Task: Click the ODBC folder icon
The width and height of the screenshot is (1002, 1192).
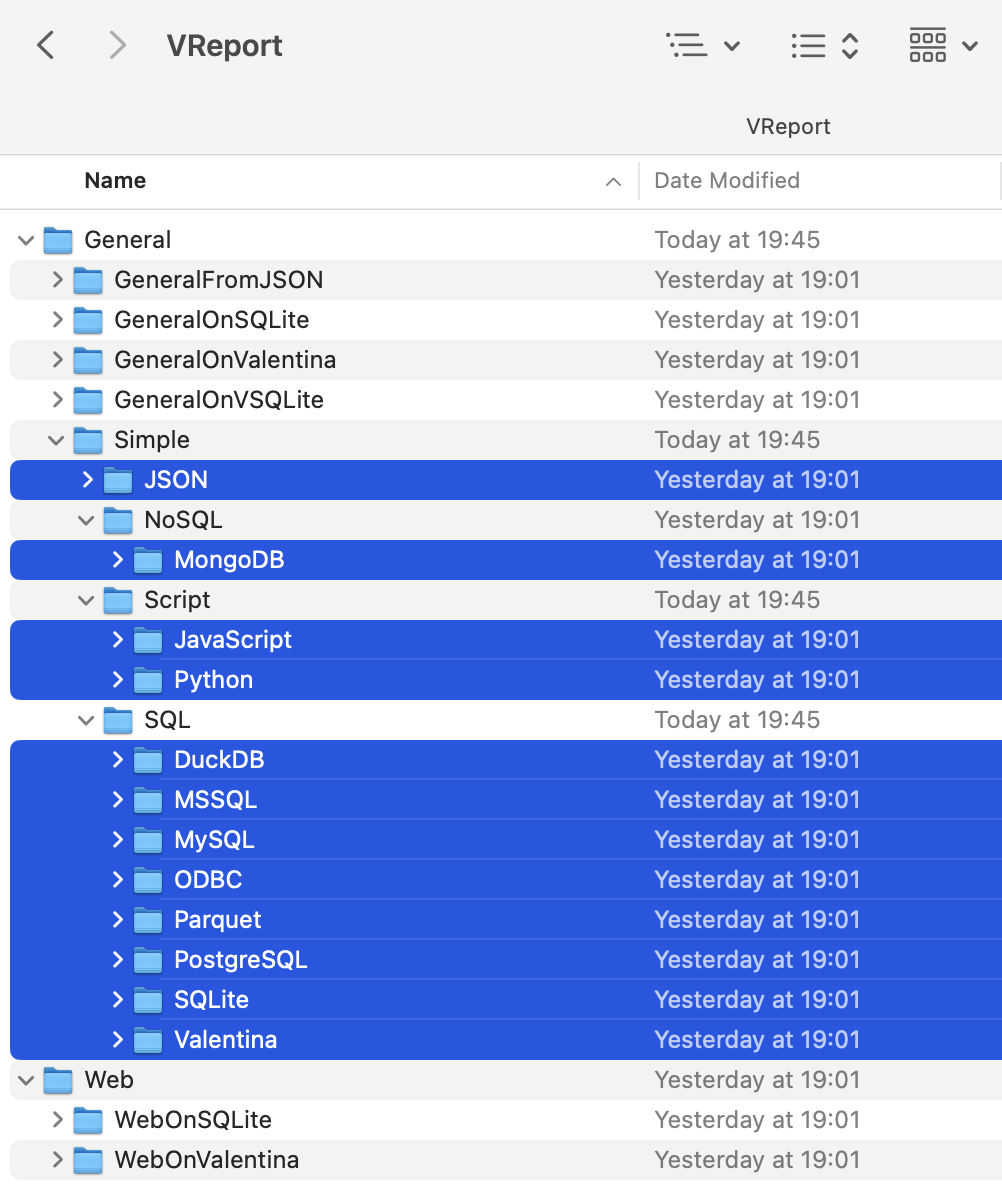Action: click(x=148, y=880)
